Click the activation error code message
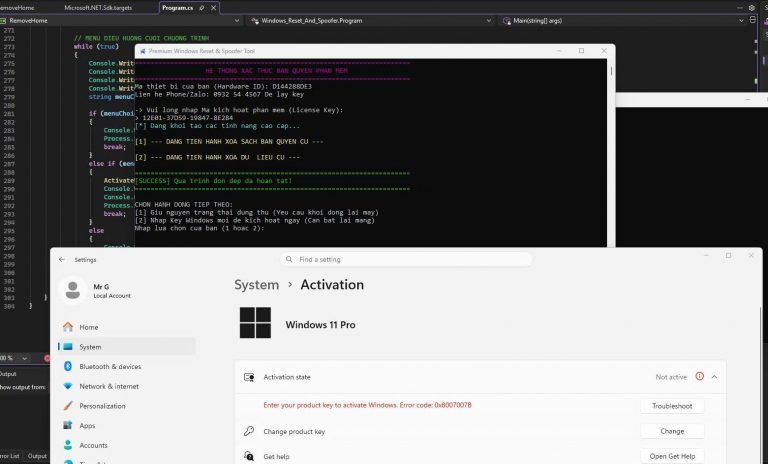Image resolution: width=768 pixels, height=464 pixels. (367, 405)
